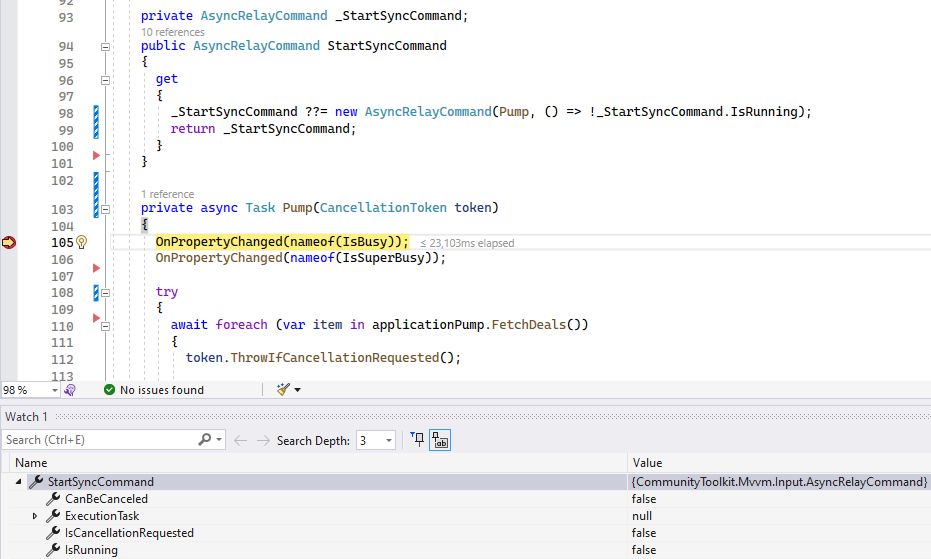This screenshot has height=559, width=931.
Task: Click the wrench icon next to CanBeCanceled
Action: pyautogui.click(x=53, y=498)
